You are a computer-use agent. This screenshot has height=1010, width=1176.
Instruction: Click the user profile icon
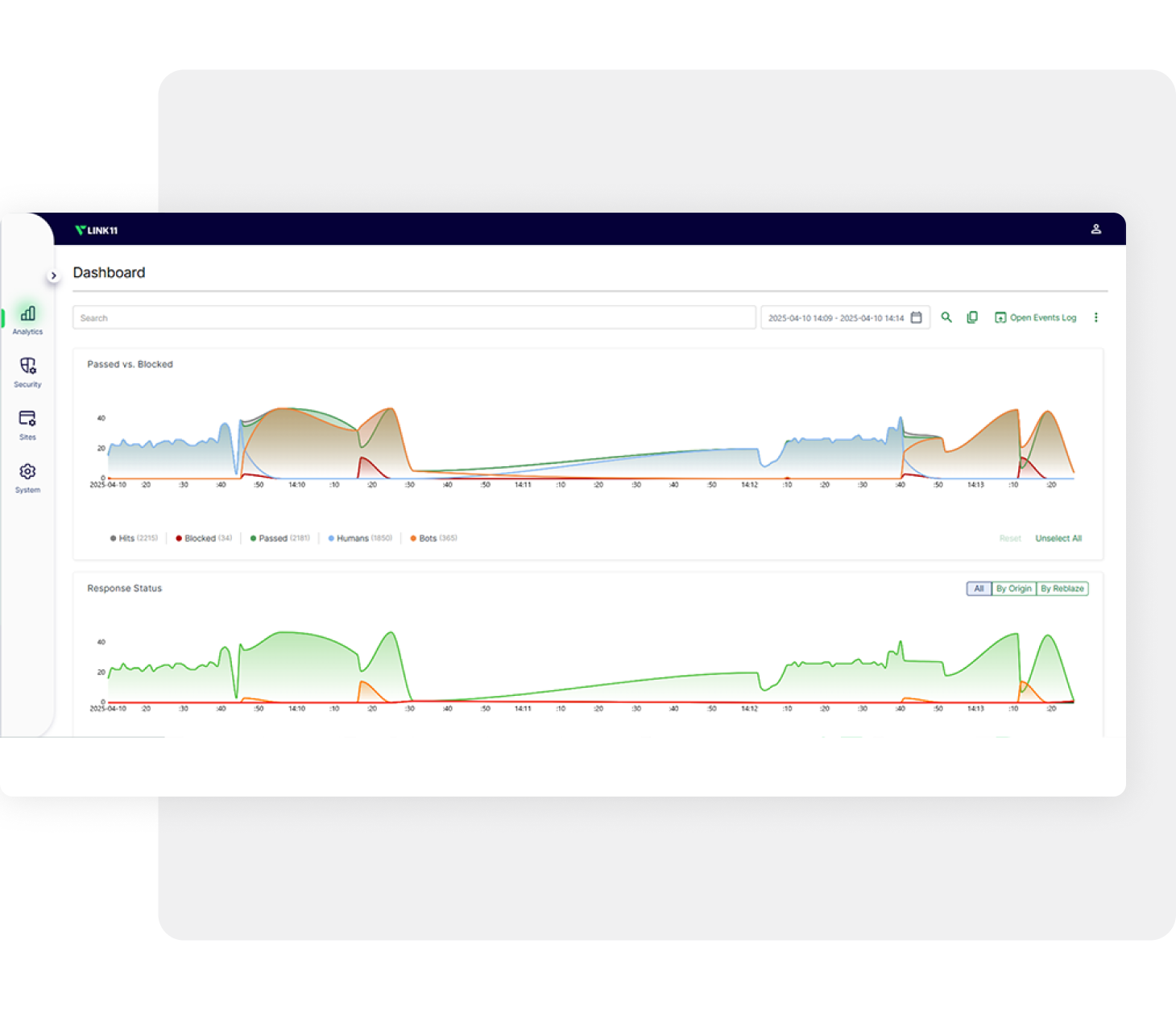click(x=1095, y=229)
